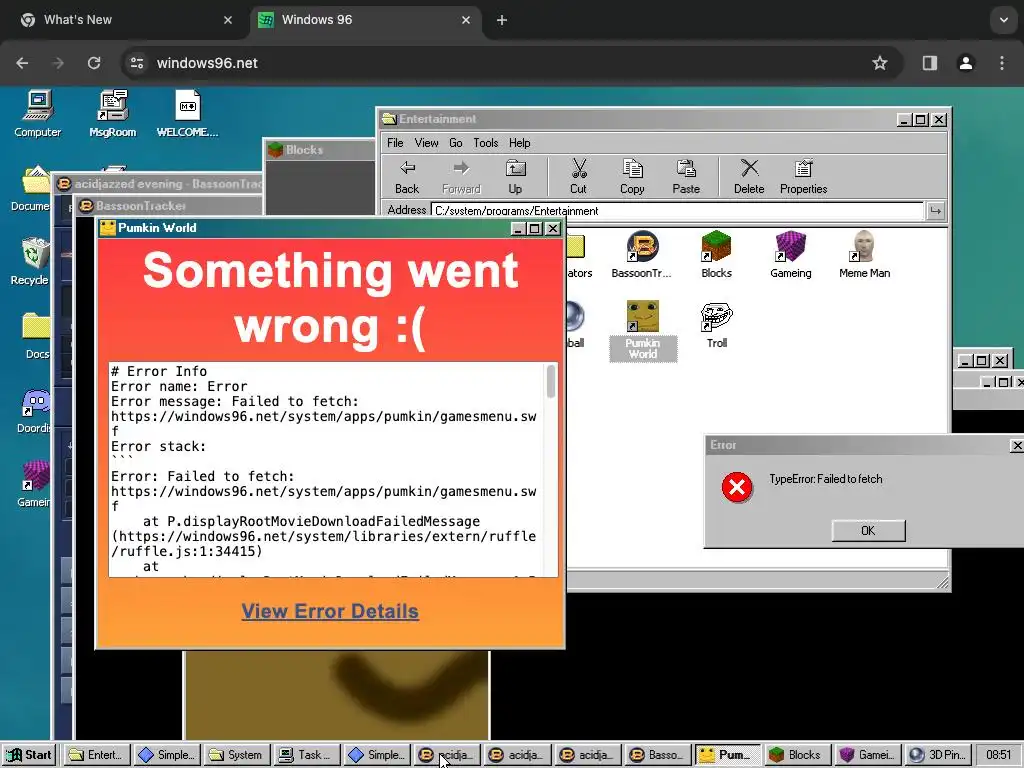The image size is (1024, 768).
Task: Minimize the Entertainment window
Action: pos(904,120)
